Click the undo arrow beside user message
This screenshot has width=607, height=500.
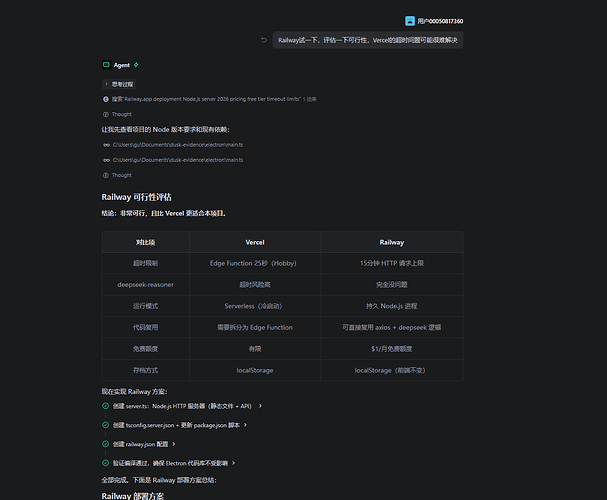[x=264, y=40]
